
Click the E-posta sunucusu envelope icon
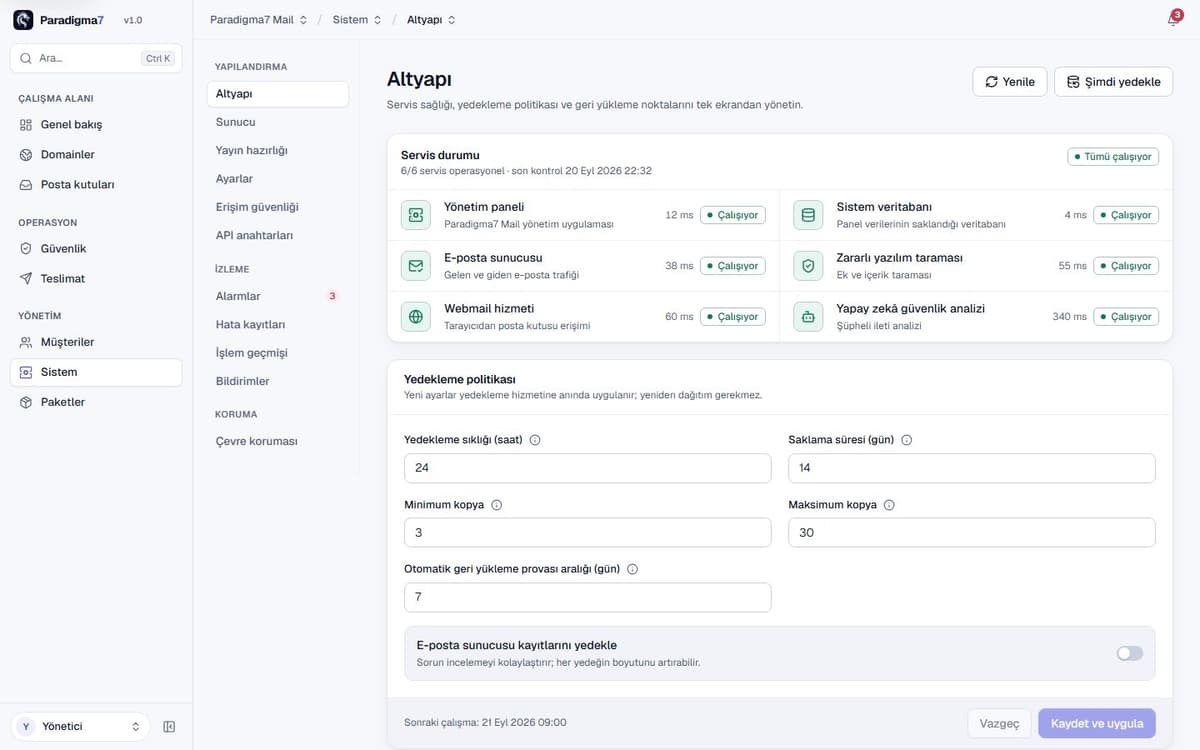click(415, 266)
